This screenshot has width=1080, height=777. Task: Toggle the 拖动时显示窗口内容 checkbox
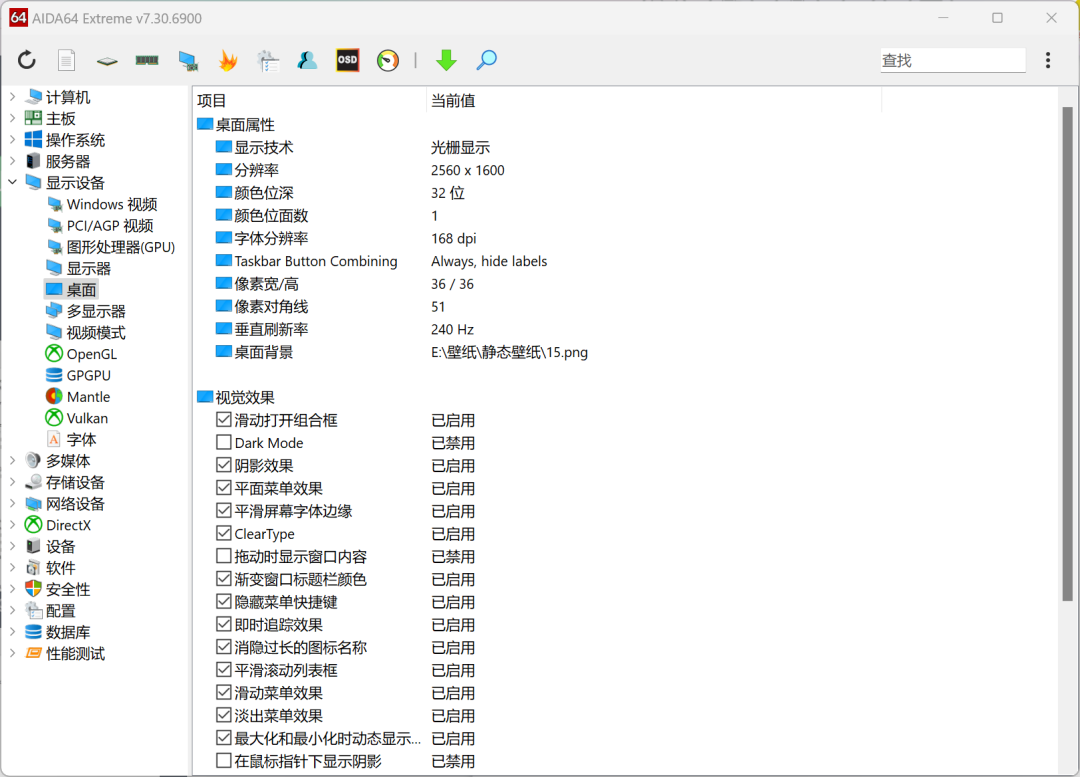(223, 556)
